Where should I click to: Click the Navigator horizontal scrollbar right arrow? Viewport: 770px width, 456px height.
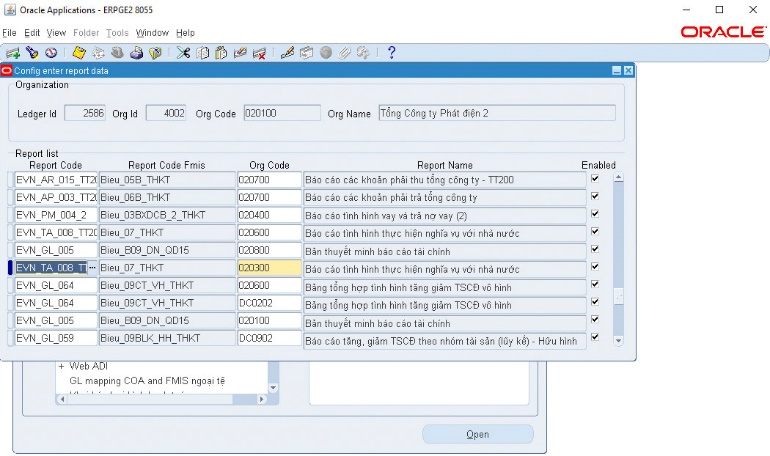click(261, 400)
